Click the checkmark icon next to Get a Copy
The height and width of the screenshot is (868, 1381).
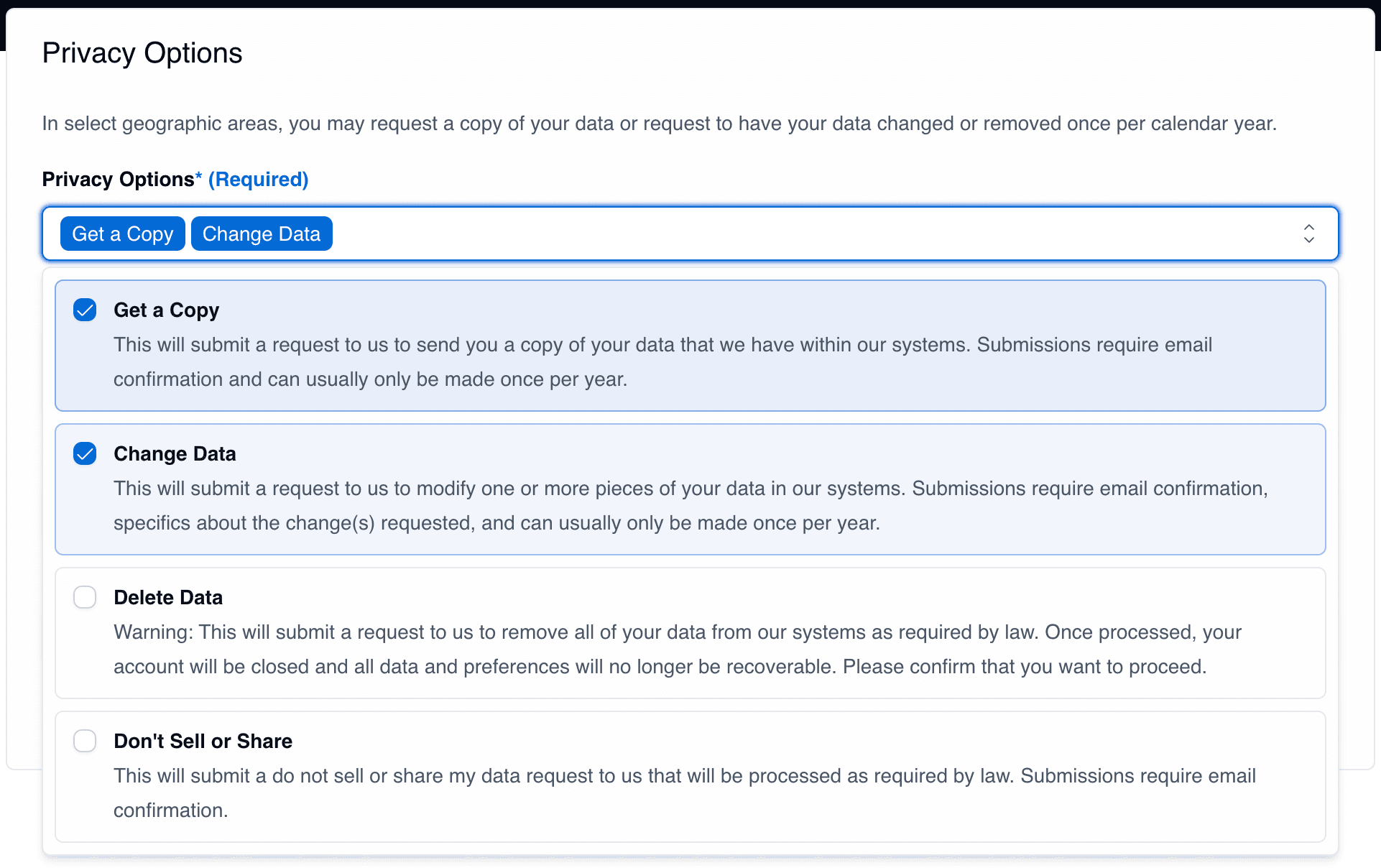tap(84, 310)
